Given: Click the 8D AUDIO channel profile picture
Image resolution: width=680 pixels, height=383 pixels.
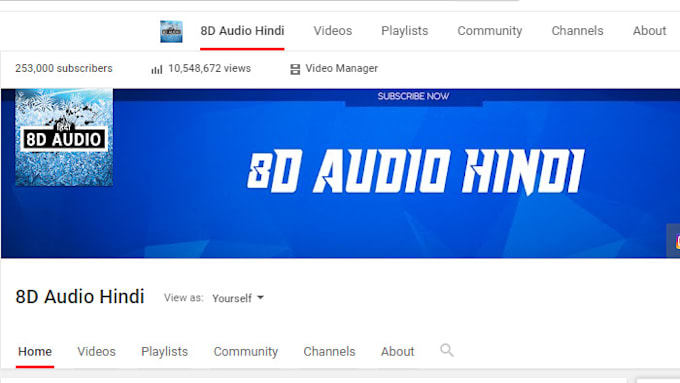Looking at the screenshot, I should pos(64,137).
